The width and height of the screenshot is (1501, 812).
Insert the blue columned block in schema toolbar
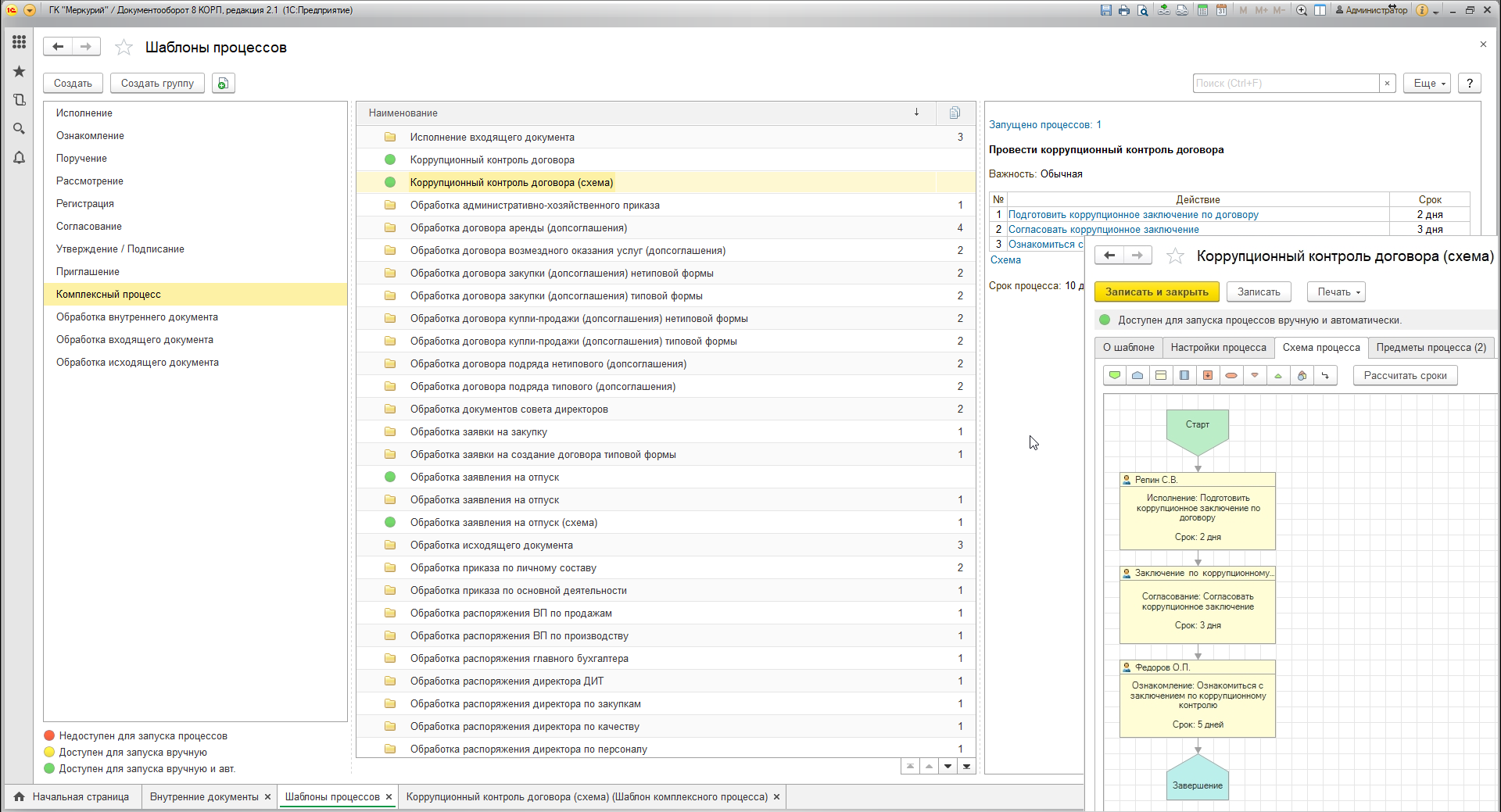pos(1184,376)
